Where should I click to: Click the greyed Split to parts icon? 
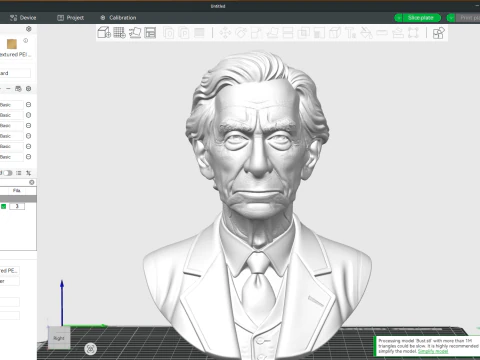[x=184, y=33]
